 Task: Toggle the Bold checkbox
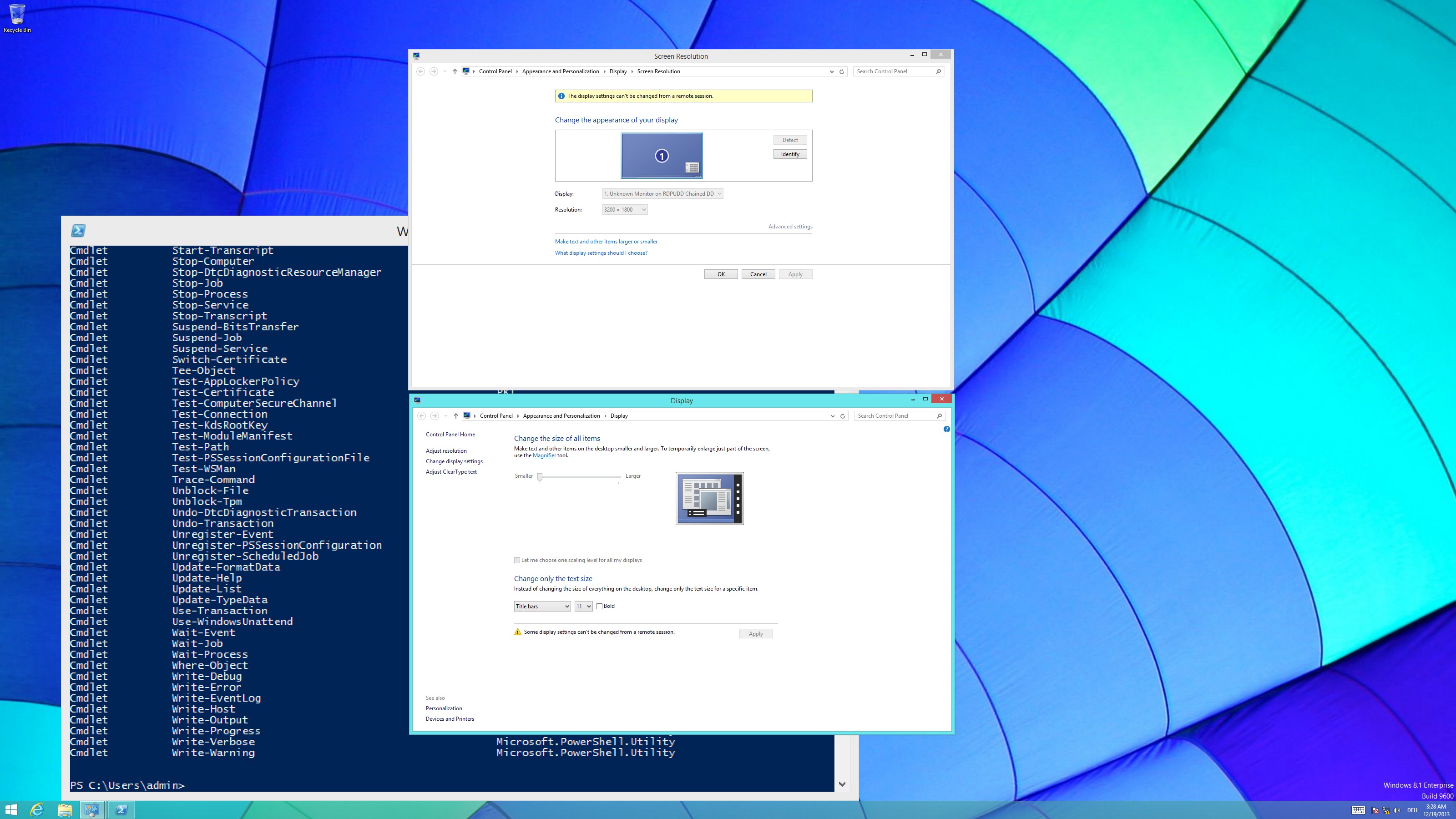pos(599,606)
